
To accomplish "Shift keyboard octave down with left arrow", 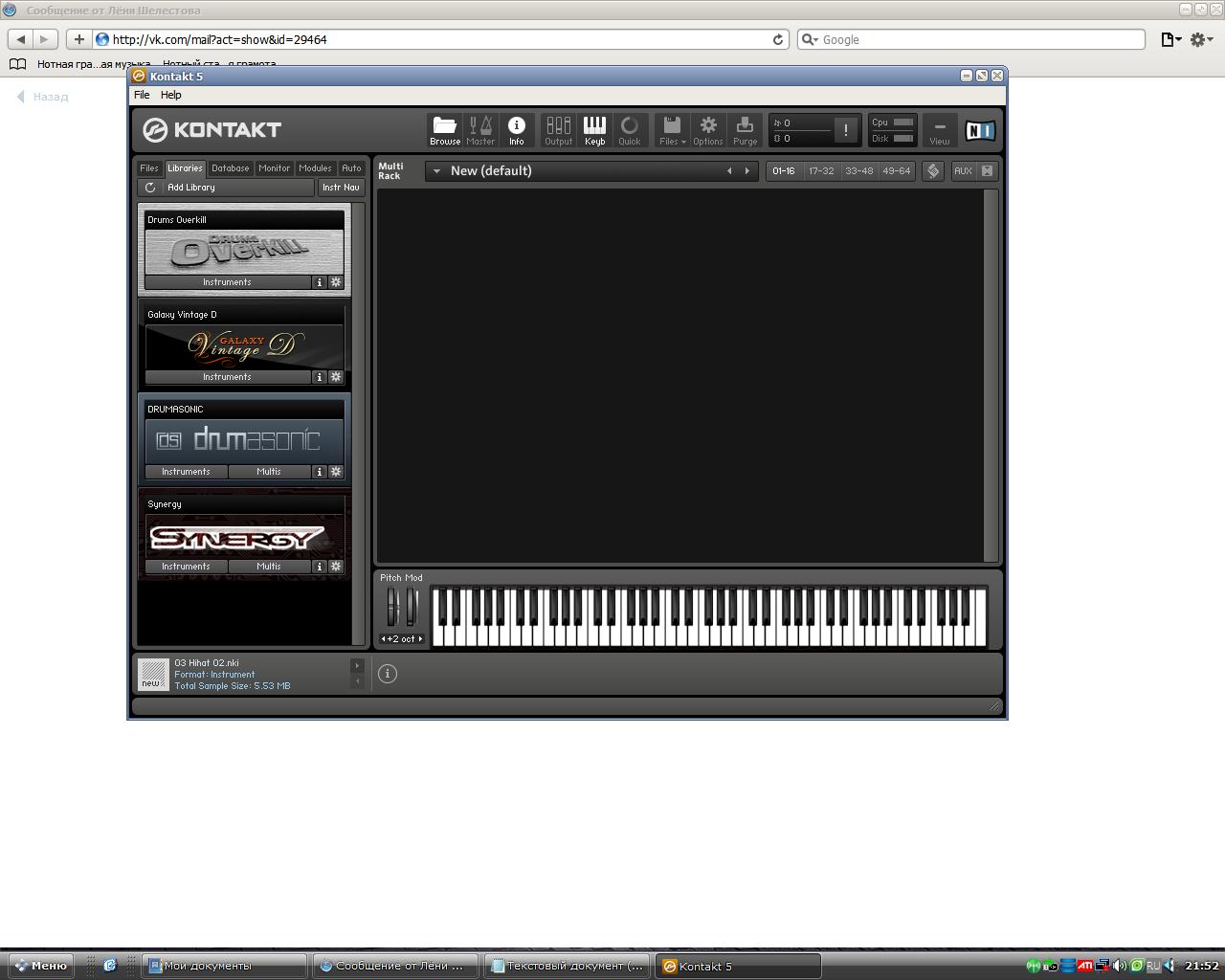I will coord(384,639).
